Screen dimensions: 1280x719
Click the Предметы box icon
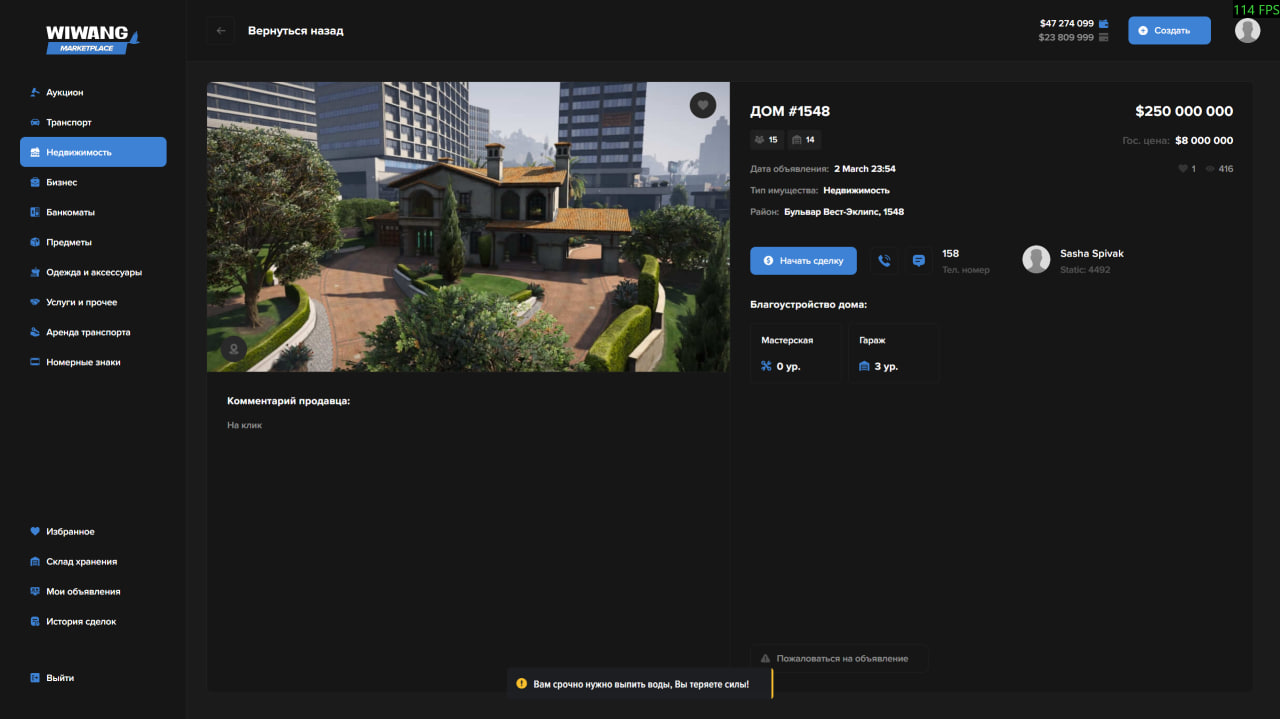click(x=35, y=242)
